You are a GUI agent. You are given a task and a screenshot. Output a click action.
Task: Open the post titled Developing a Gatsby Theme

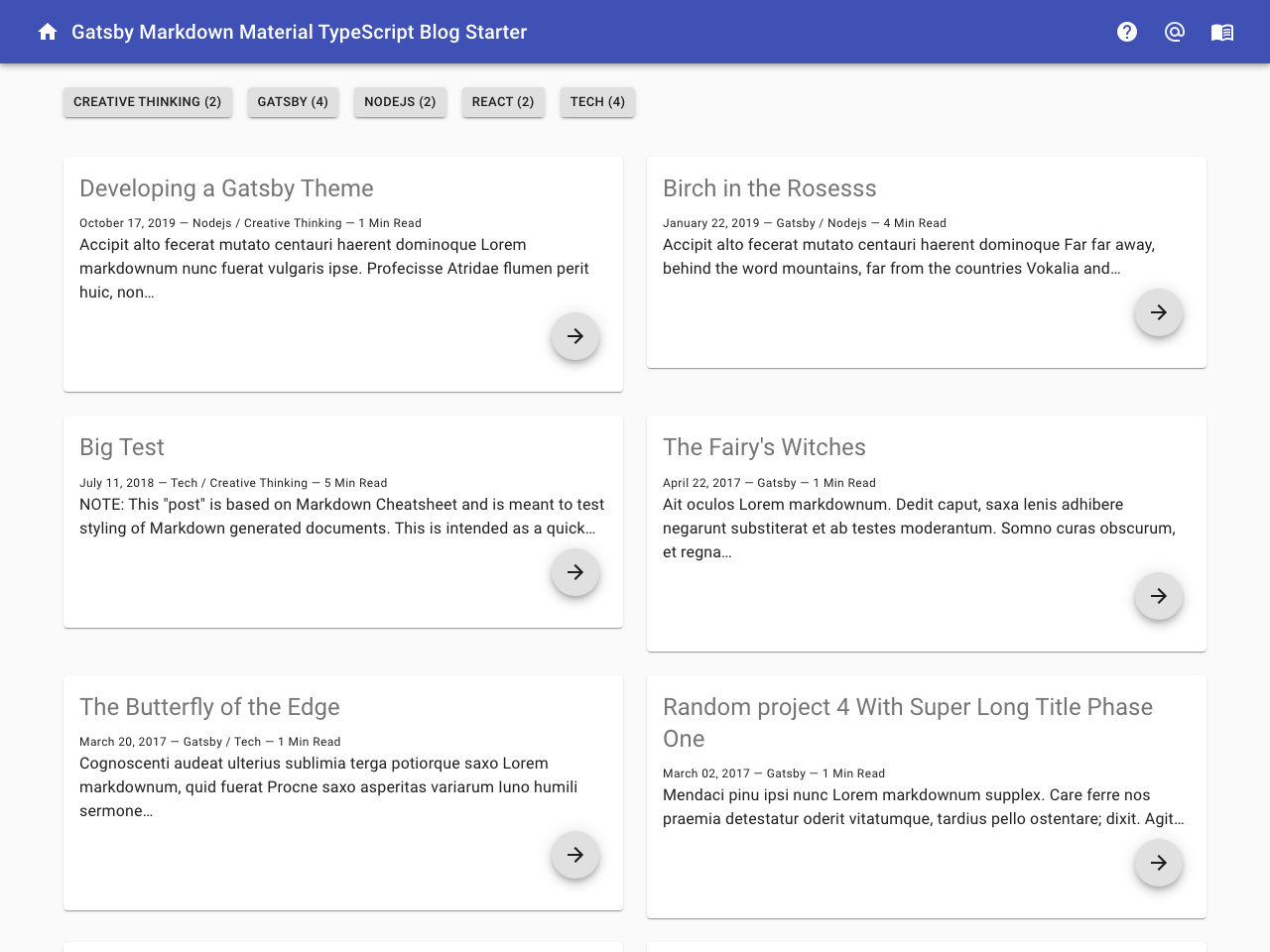[x=226, y=188]
